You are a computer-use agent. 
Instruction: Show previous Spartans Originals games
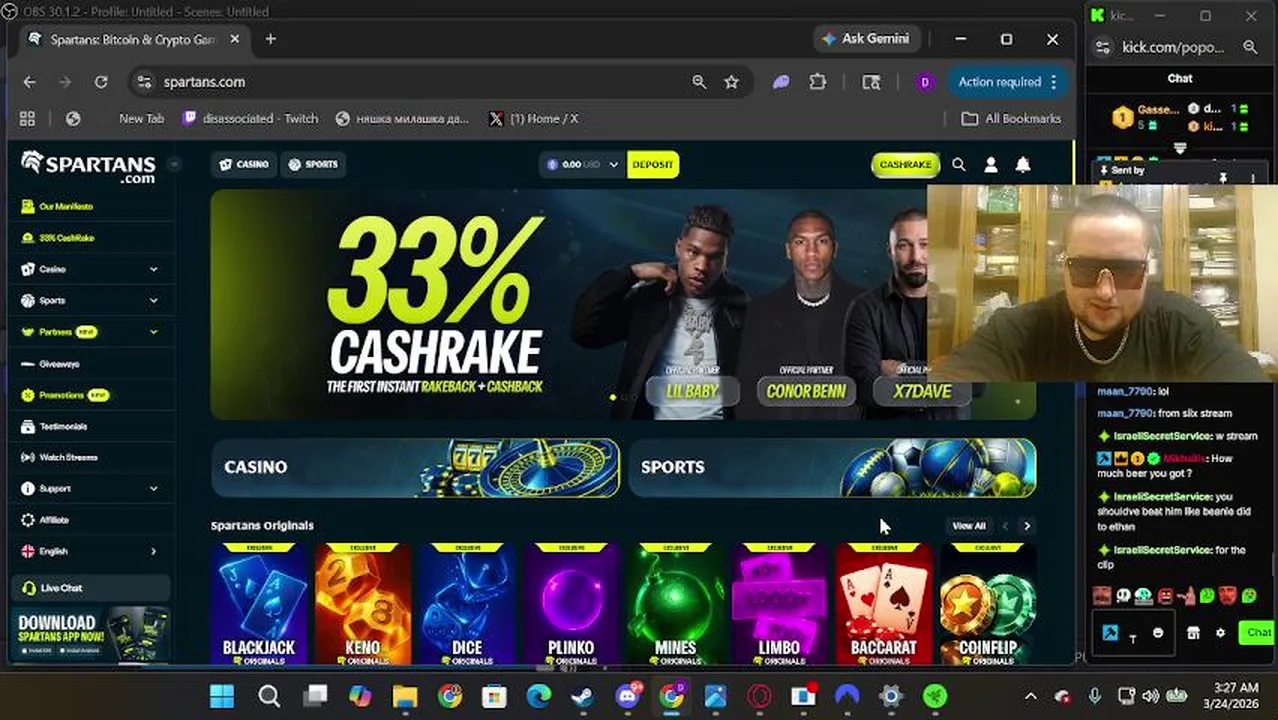(x=1005, y=526)
